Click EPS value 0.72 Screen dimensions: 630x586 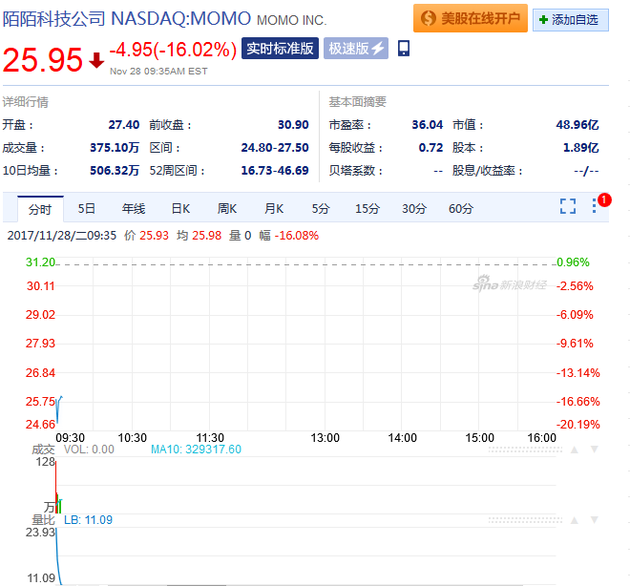tap(431, 148)
